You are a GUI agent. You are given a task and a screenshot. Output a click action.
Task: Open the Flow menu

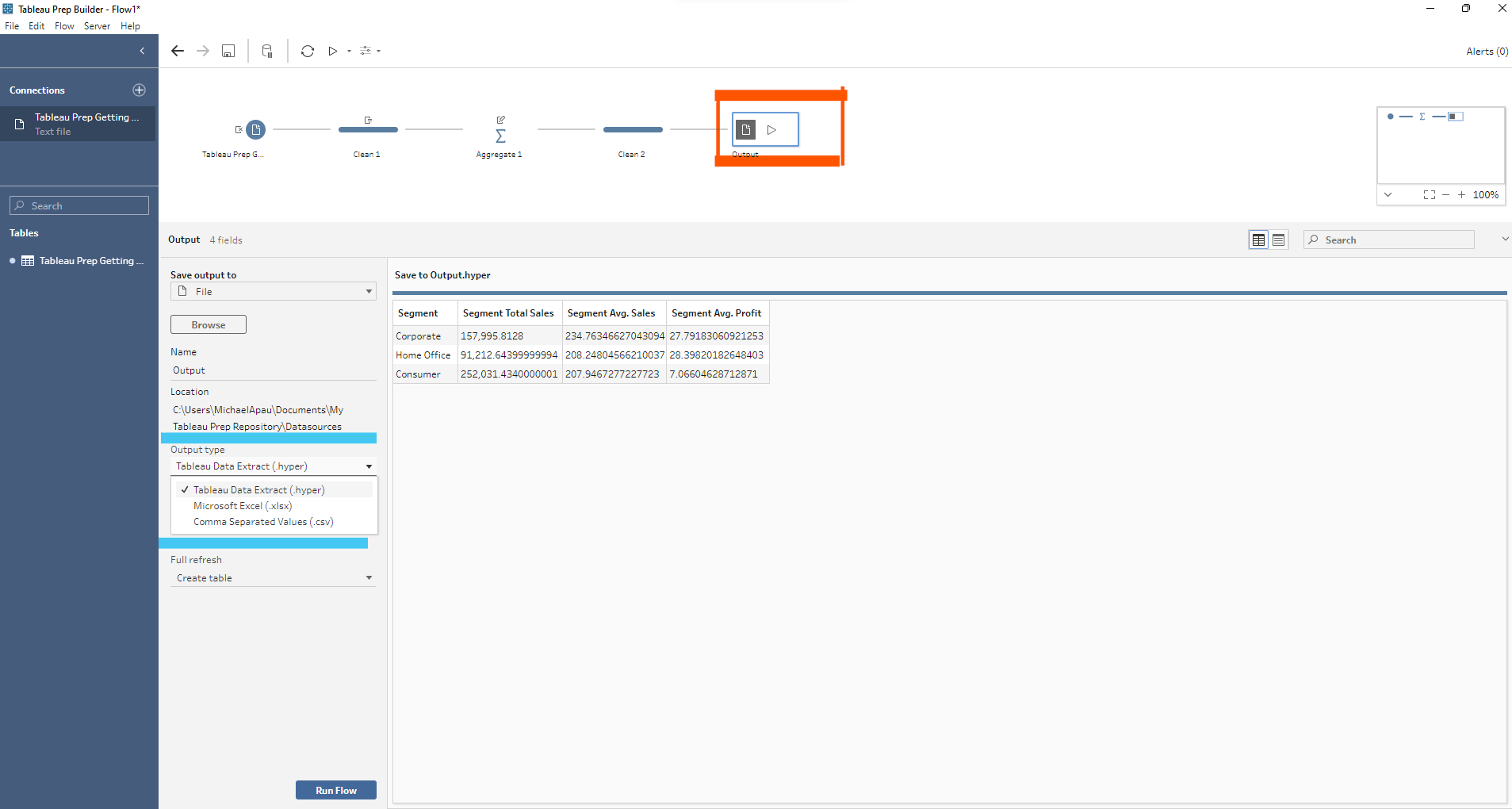point(64,26)
